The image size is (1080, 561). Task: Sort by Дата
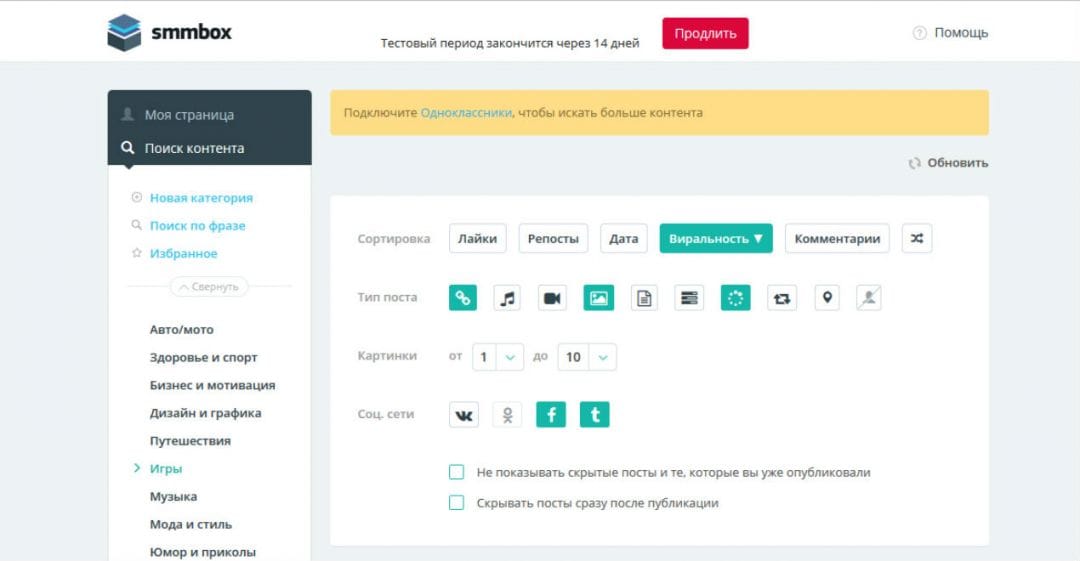(x=623, y=238)
